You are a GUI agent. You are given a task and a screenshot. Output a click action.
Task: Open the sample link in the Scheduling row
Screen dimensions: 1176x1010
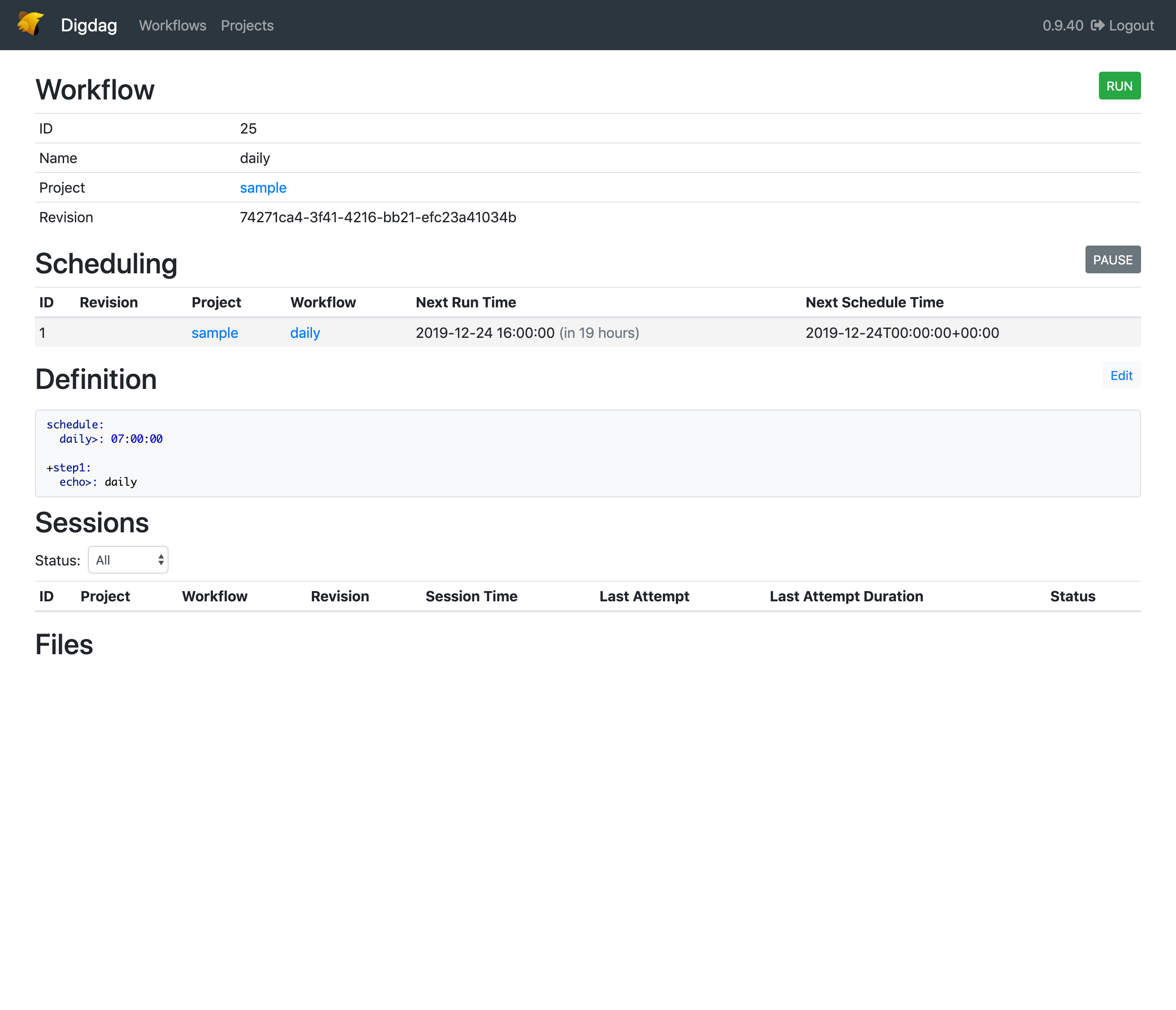point(215,333)
